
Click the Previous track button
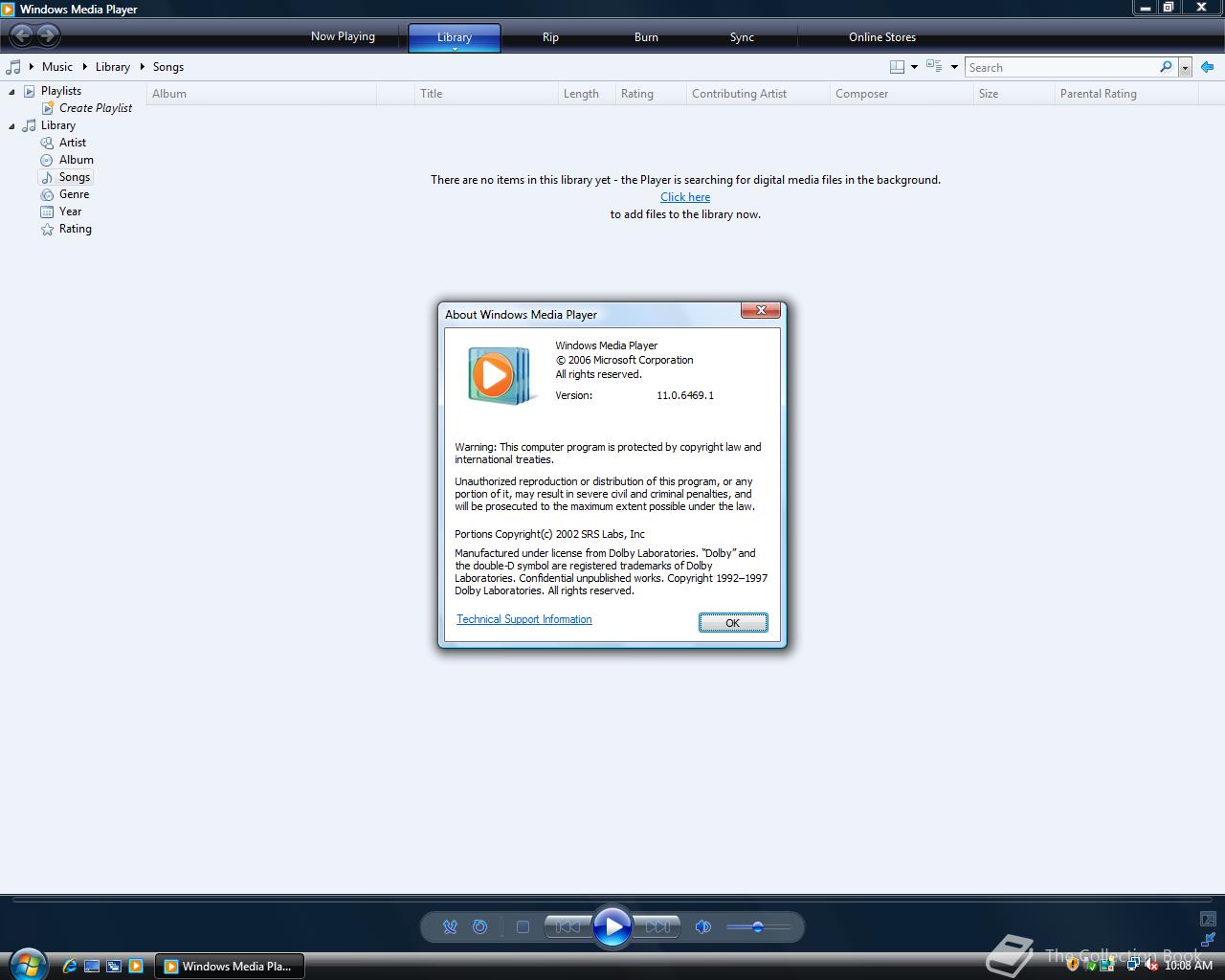point(568,926)
